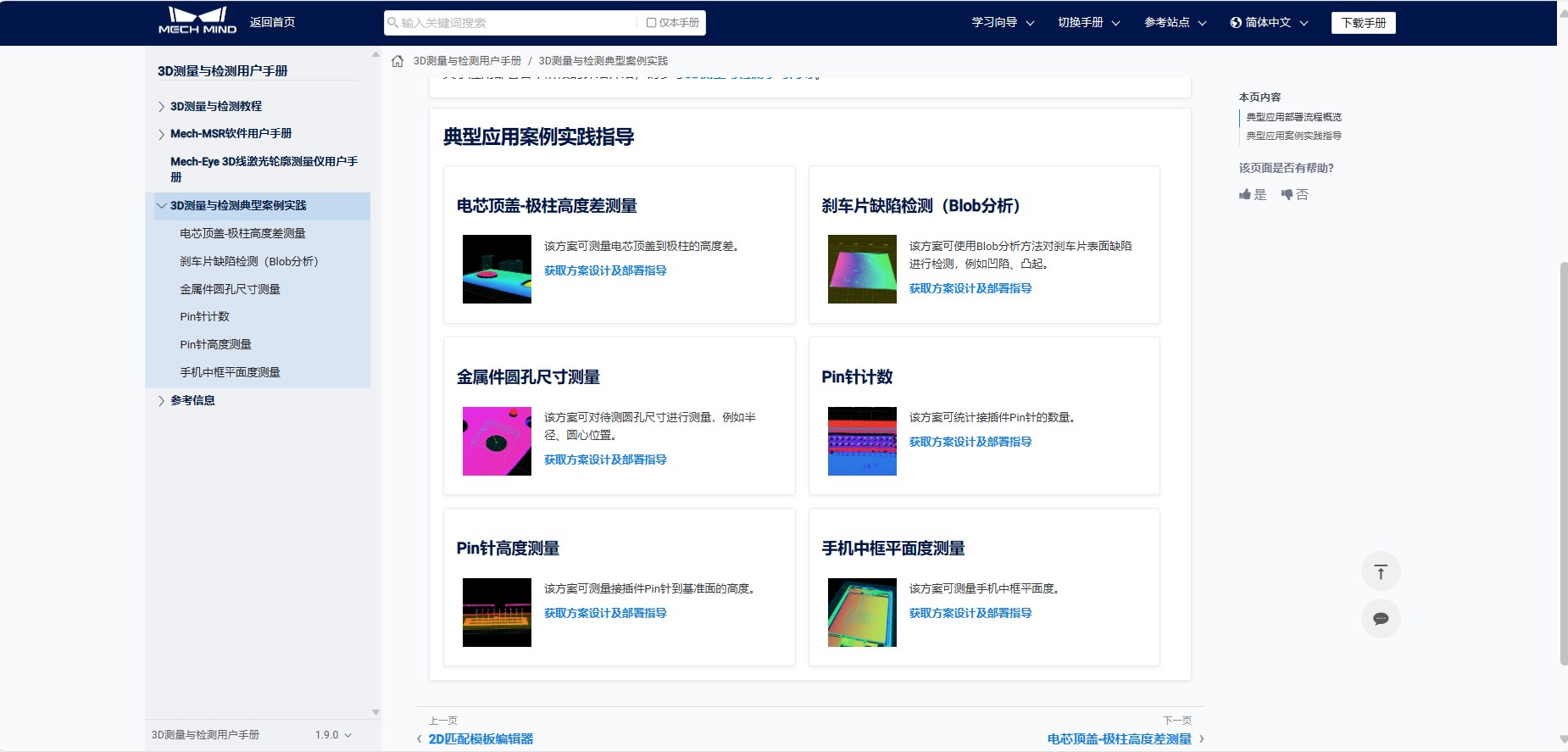Click the thumbs-down 否 feedback icon
The image size is (1568, 752).
pyautogui.click(x=1287, y=195)
